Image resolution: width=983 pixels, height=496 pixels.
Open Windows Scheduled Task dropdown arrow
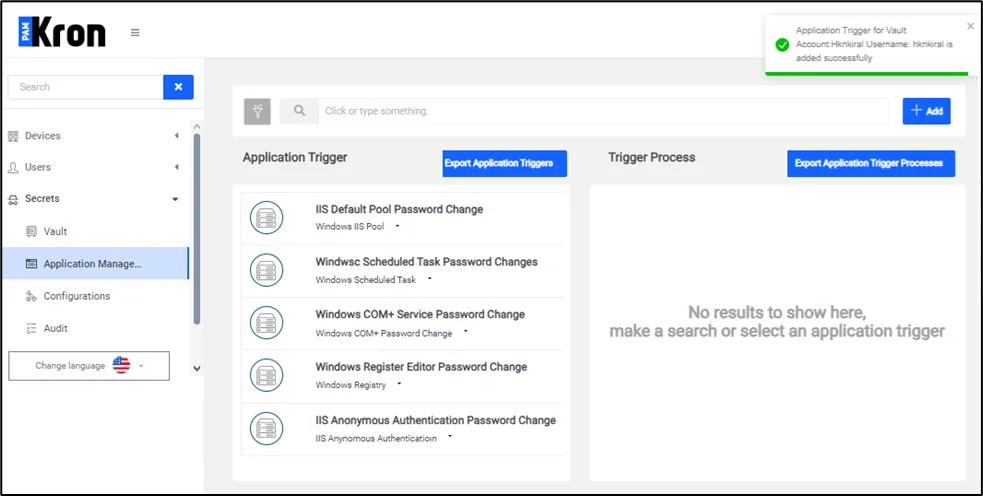pyautogui.click(x=429, y=278)
